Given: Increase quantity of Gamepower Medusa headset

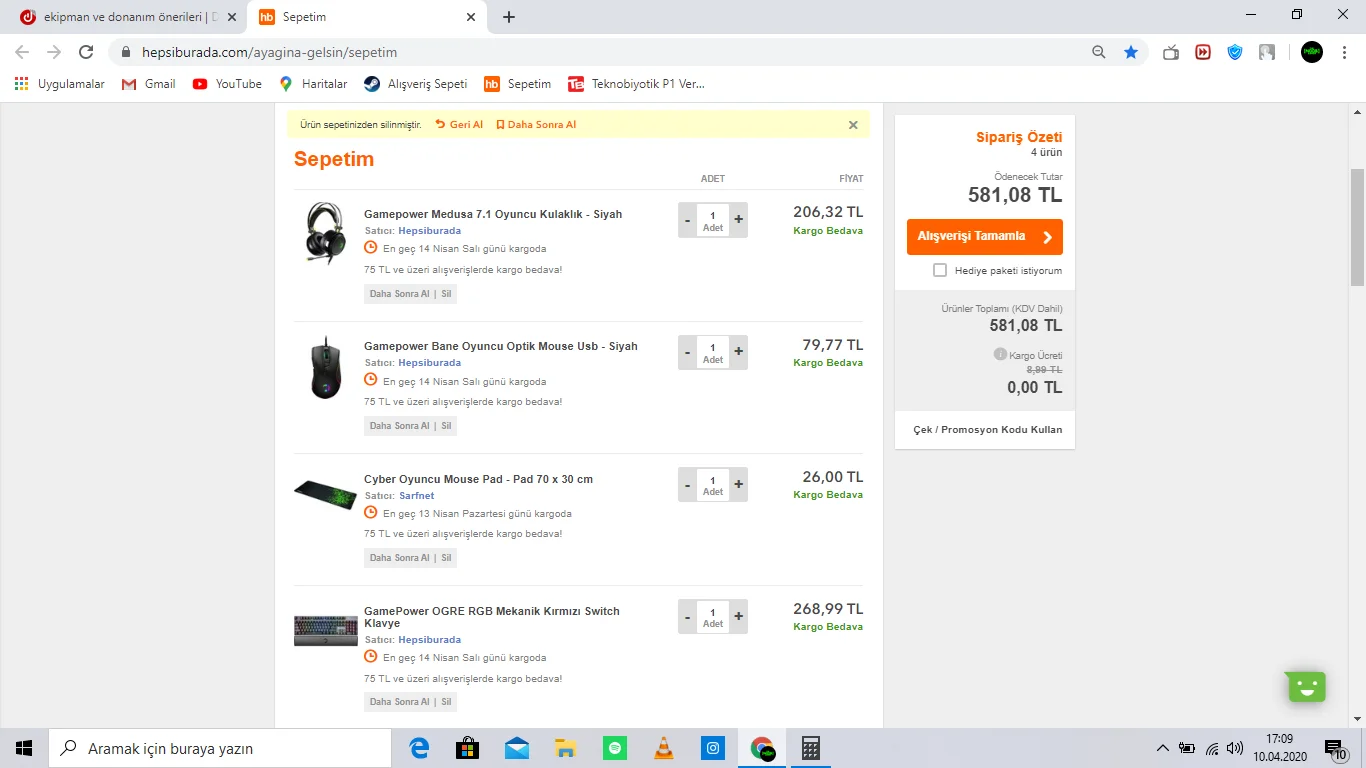Looking at the screenshot, I should (738, 219).
